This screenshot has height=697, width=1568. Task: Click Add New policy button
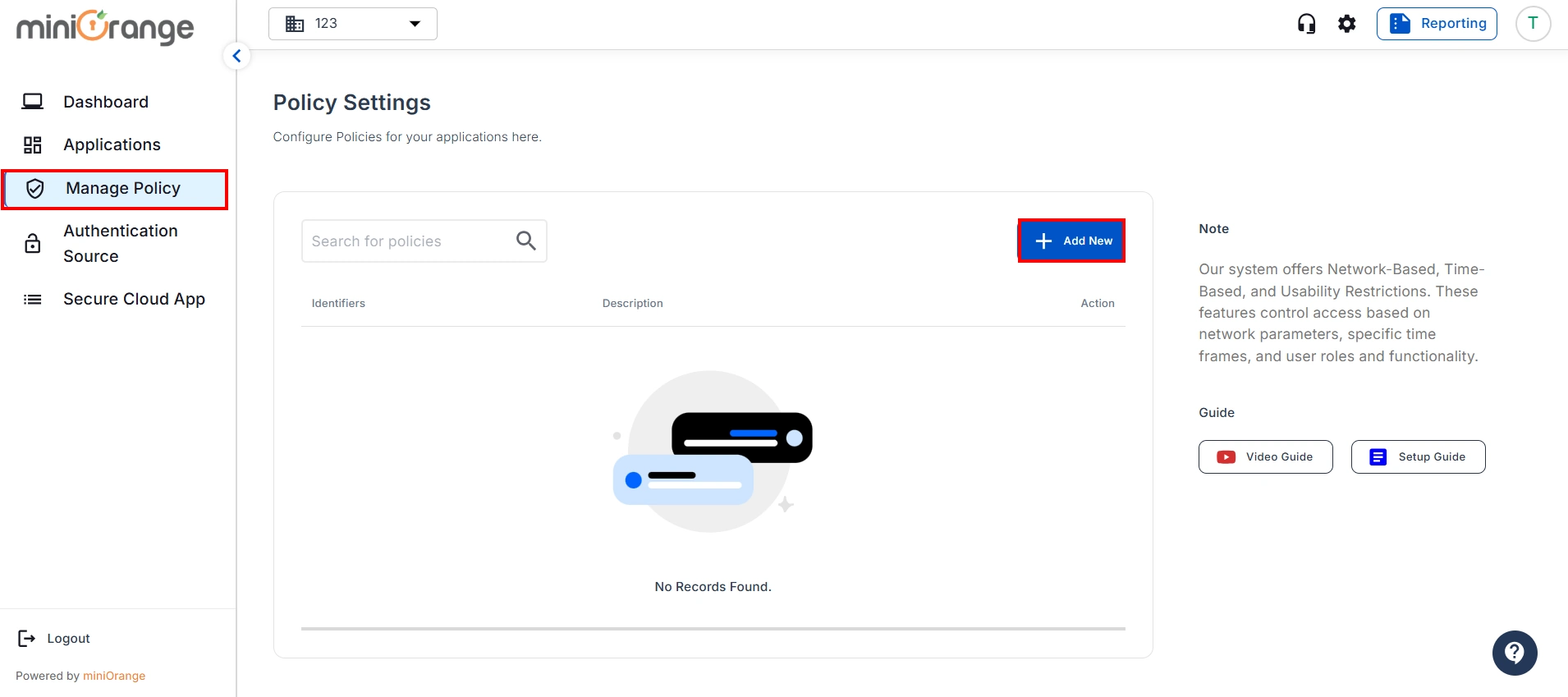tap(1071, 241)
